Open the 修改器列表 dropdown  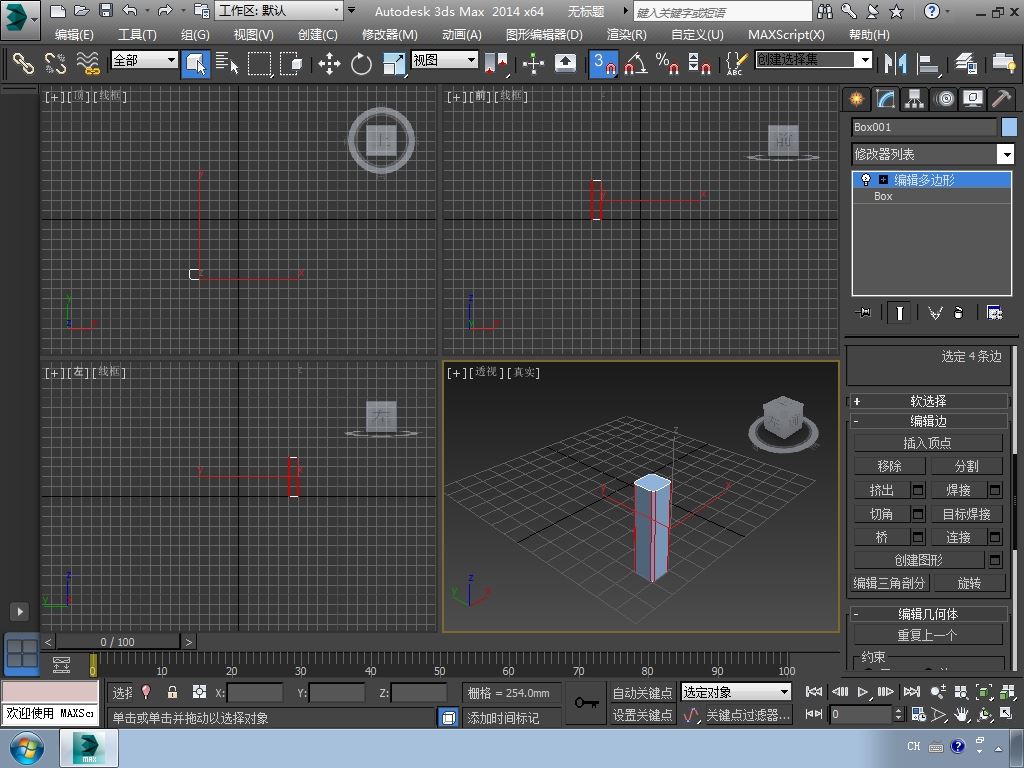point(932,154)
